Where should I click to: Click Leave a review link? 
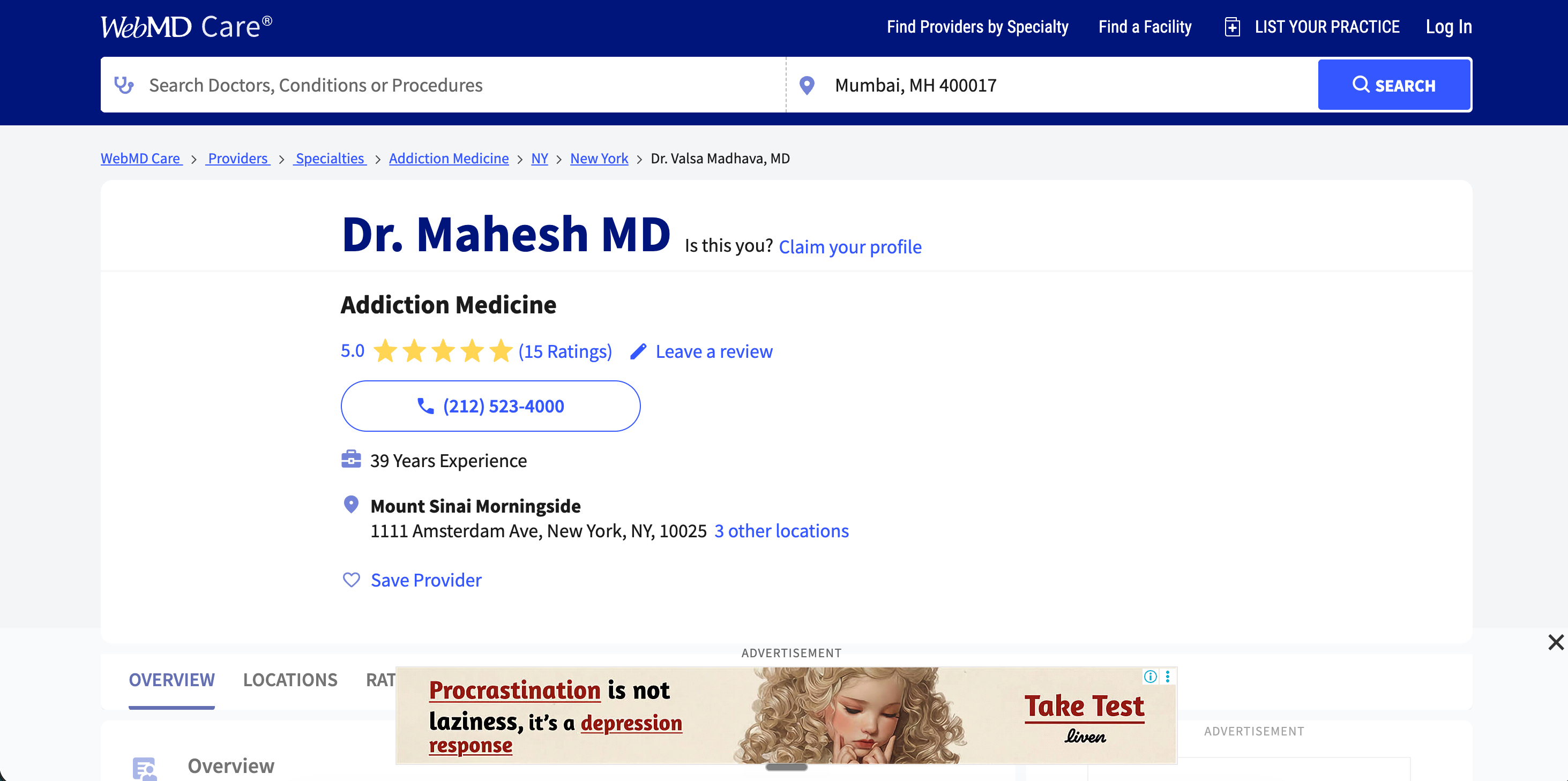(713, 351)
